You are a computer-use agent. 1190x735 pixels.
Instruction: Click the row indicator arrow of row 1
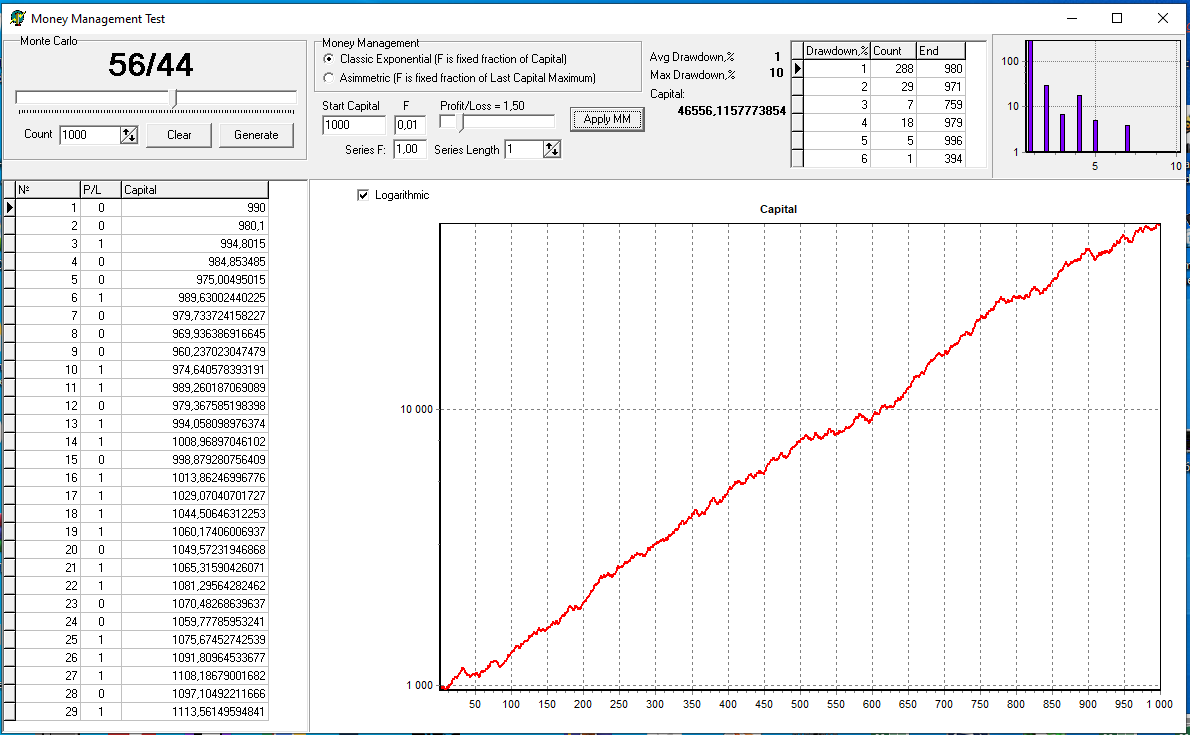pyautogui.click(x=9, y=207)
